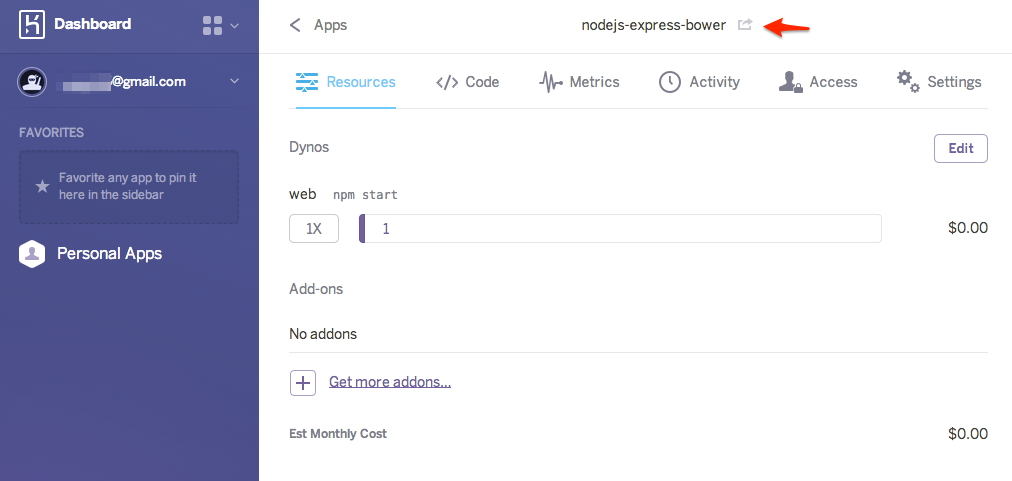Click the star icon in Favorites box
Screen dimensions: 1012x481
(x=42, y=186)
